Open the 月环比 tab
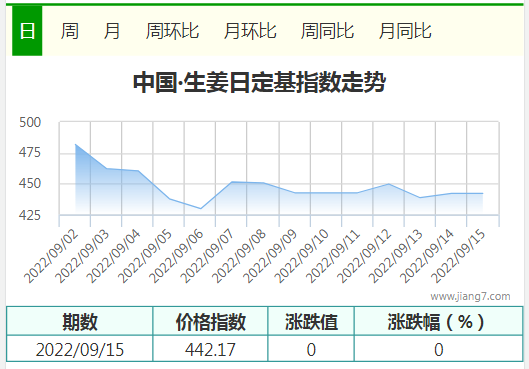Image resolution: width=529 pixels, height=369 pixels. 250,31
